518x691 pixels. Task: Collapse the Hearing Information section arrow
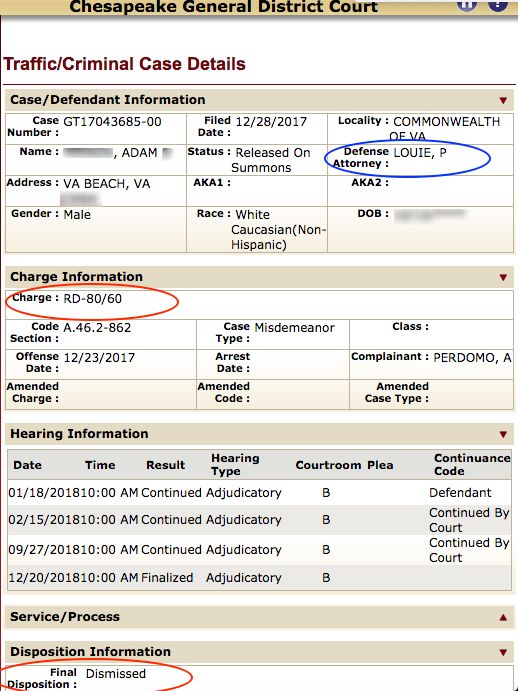[x=503, y=435]
